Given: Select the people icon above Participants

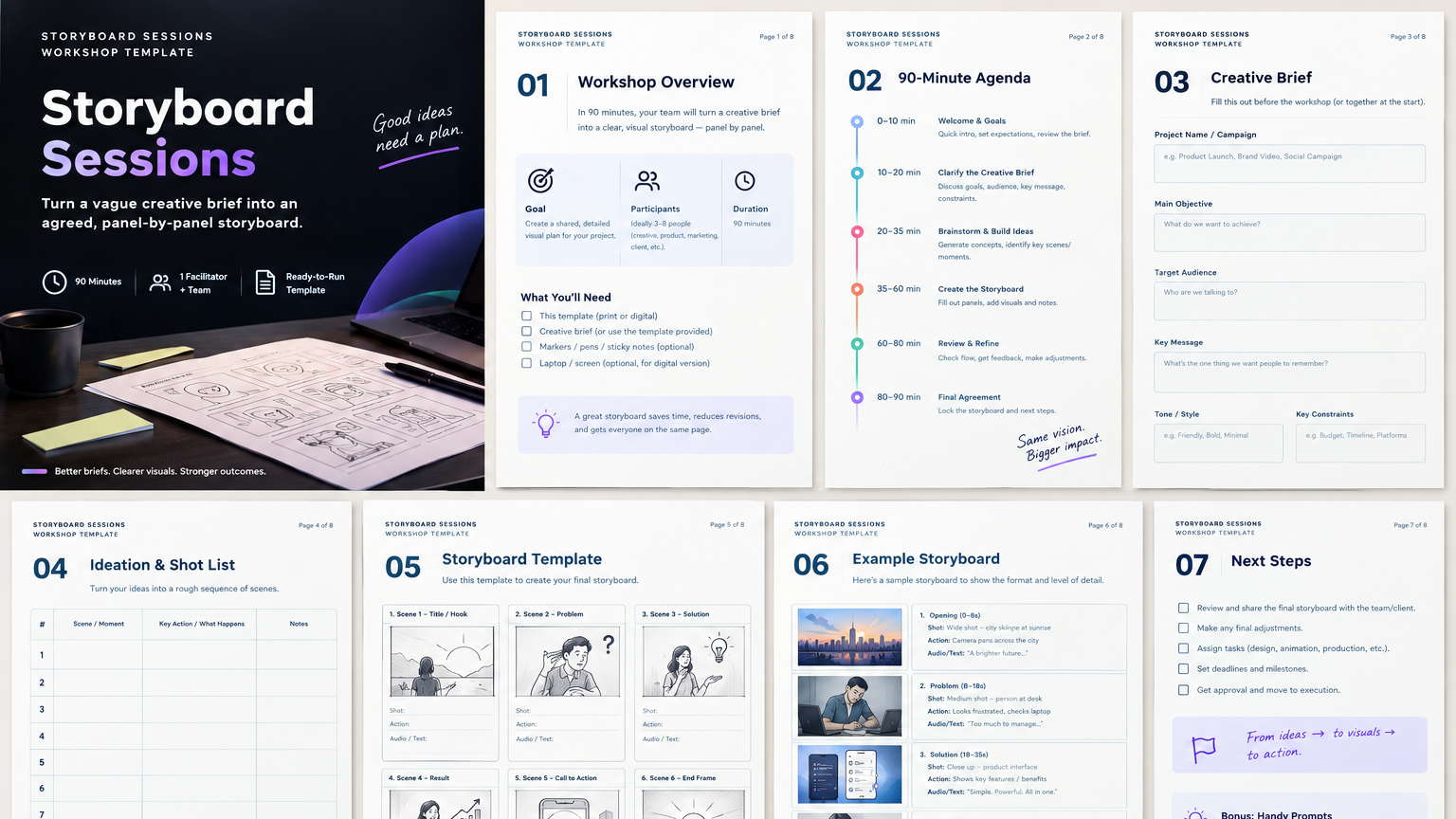Looking at the screenshot, I should (x=647, y=180).
